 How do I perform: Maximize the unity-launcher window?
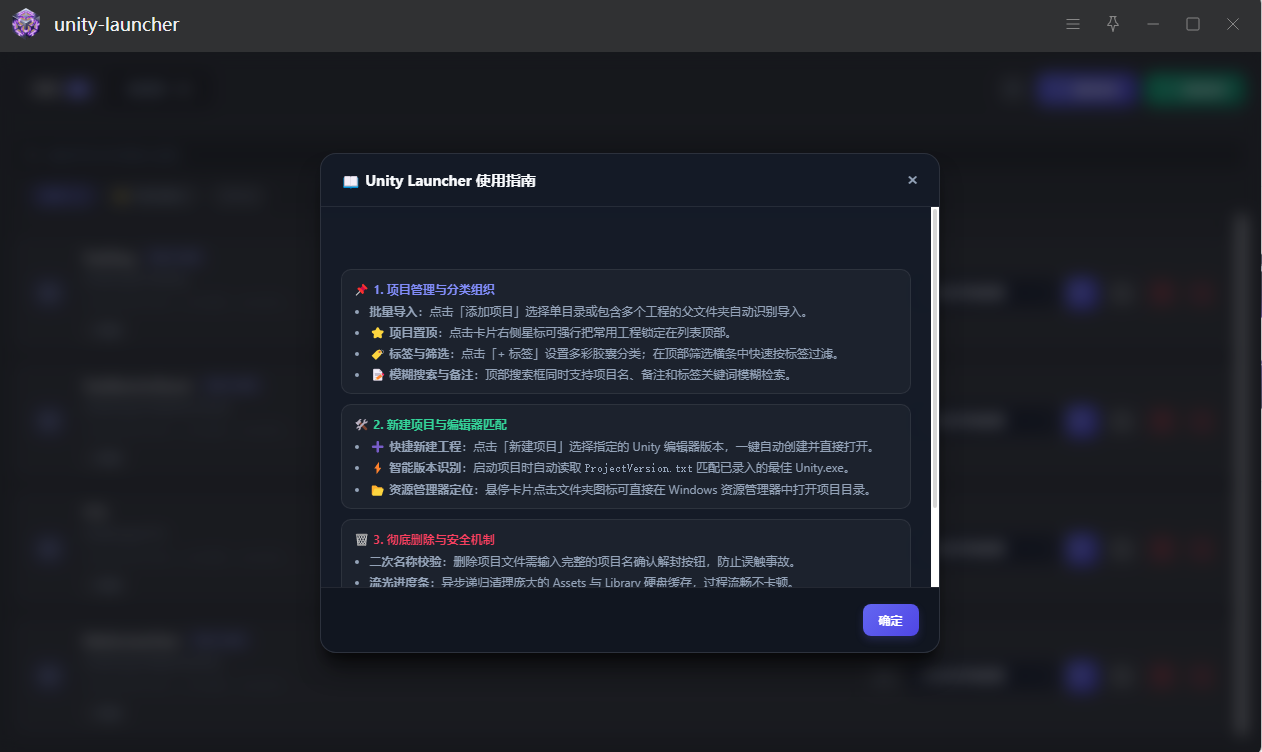click(1193, 24)
